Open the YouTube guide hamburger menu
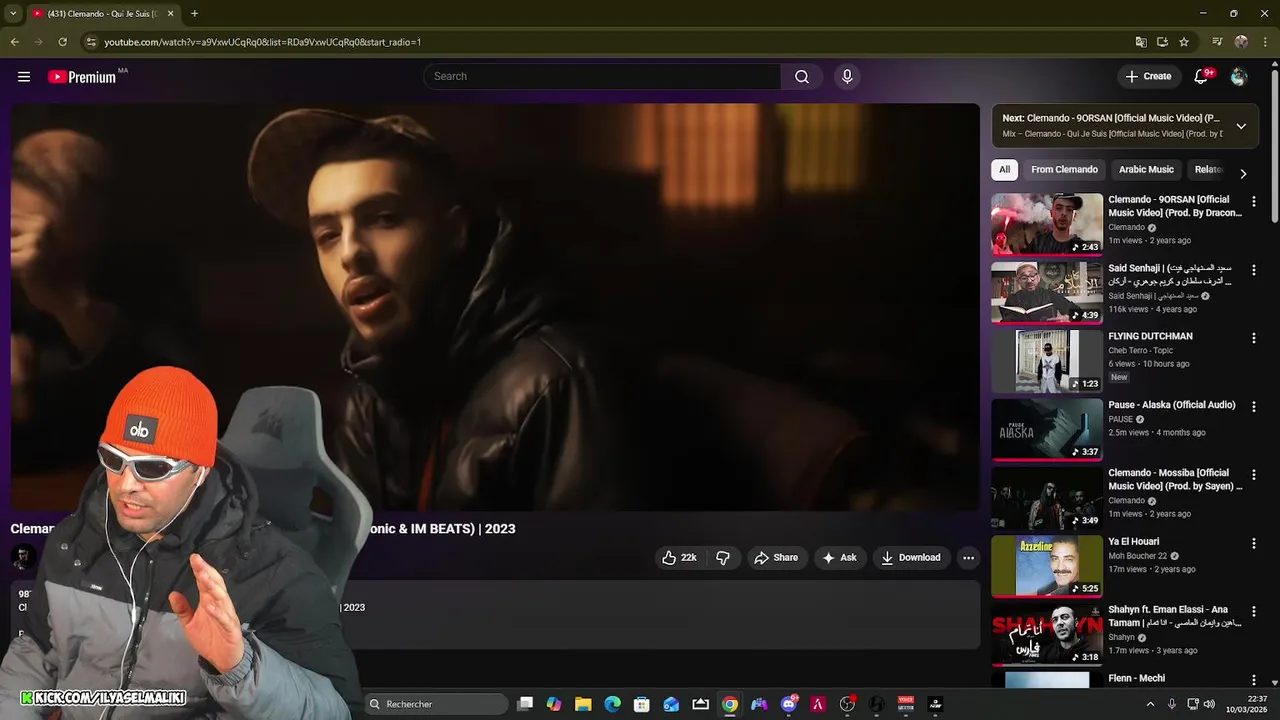The height and width of the screenshot is (720, 1280). (24, 77)
